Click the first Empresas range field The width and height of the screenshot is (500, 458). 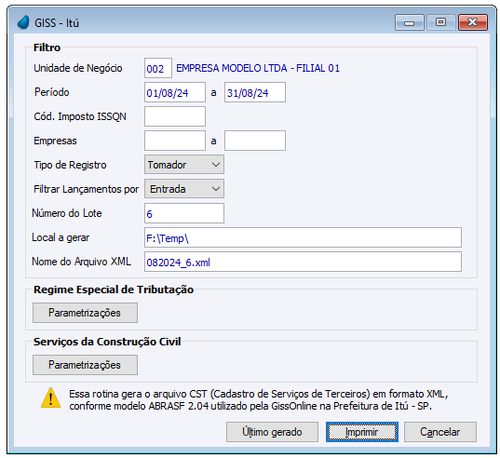(x=175, y=141)
